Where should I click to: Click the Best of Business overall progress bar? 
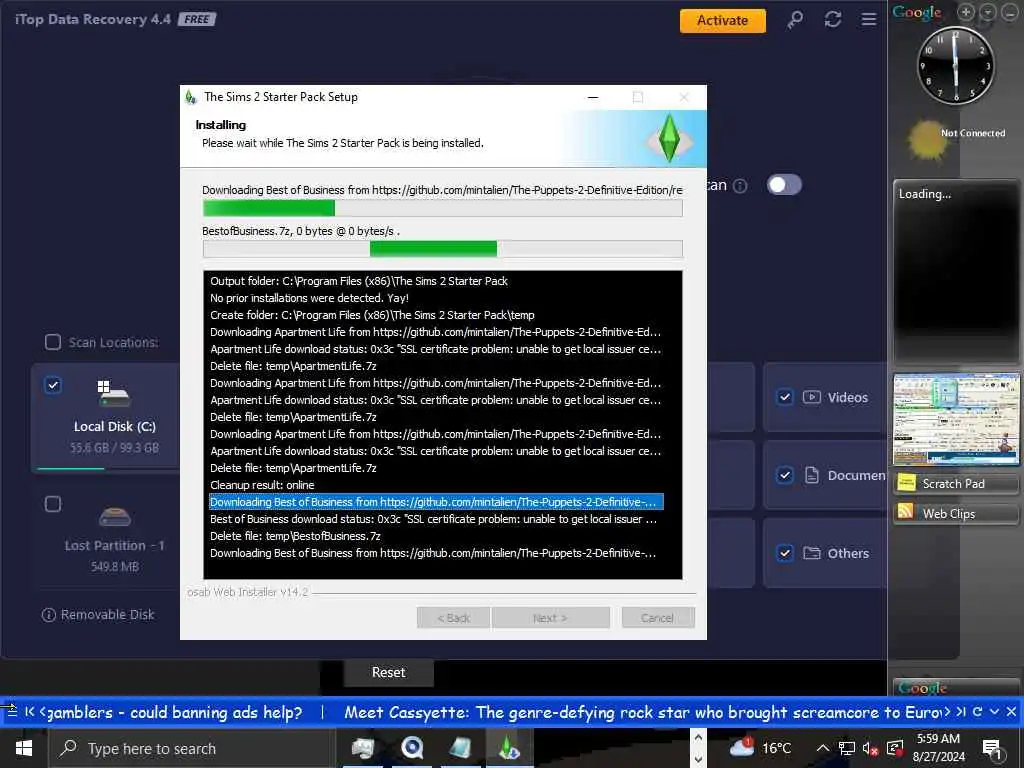(x=443, y=208)
